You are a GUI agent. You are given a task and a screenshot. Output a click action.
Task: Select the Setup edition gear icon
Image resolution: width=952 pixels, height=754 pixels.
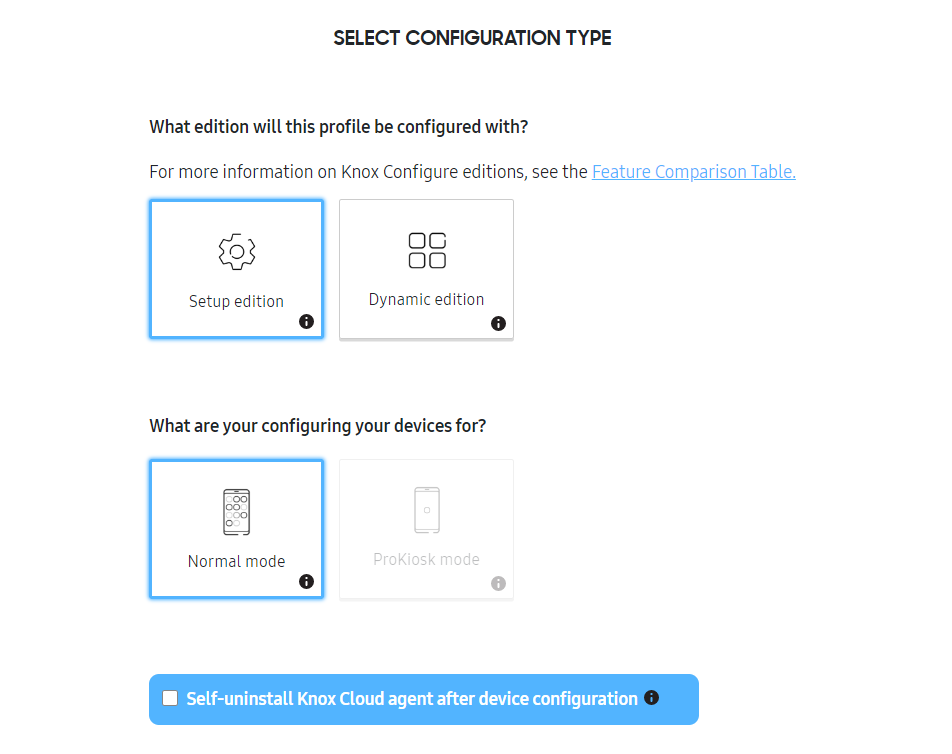[x=236, y=251]
